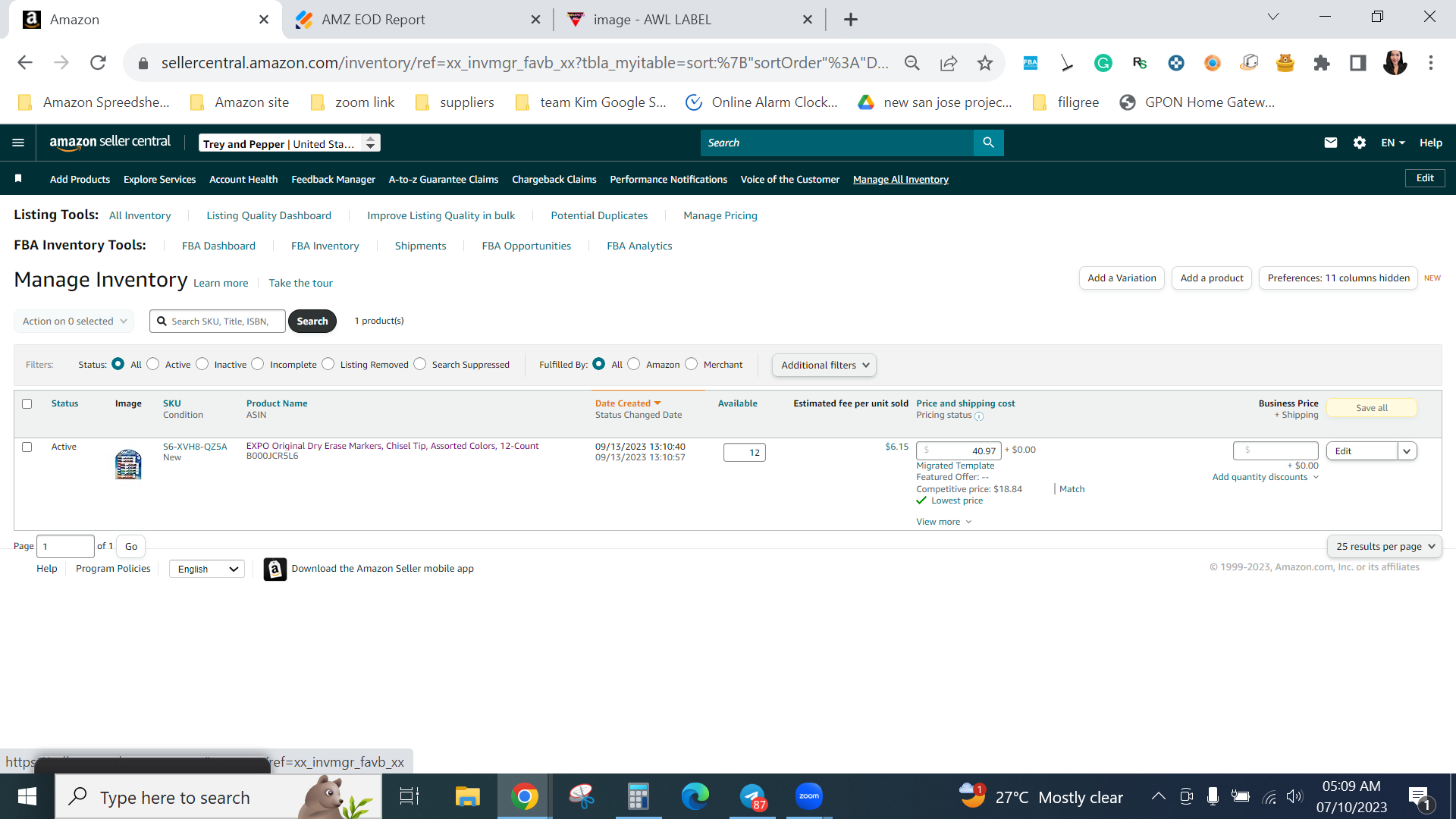Open File Explorer from the taskbar
Image resolution: width=1456 pixels, height=819 pixels.
pos(468,796)
